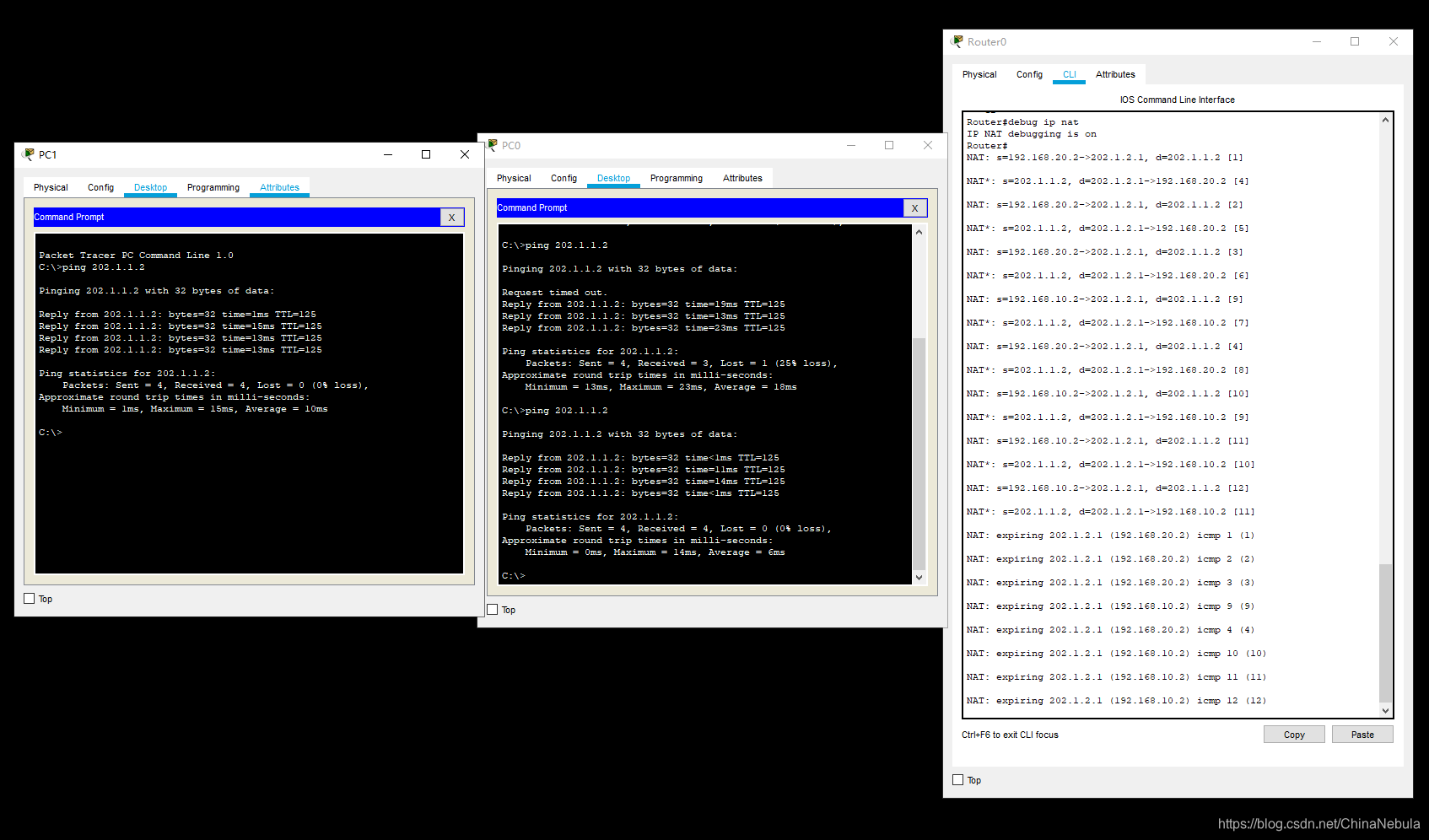
Task: Open Attributes tab in PC0 window
Action: coord(742,178)
